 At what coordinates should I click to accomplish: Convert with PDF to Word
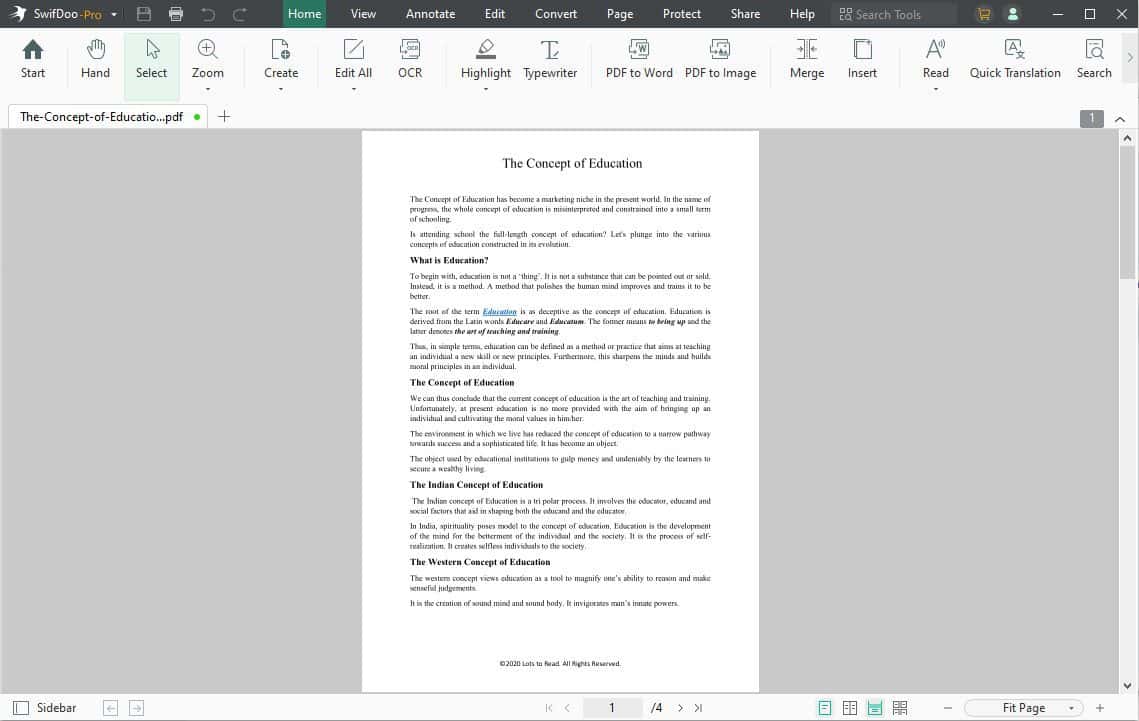[x=639, y=60]
